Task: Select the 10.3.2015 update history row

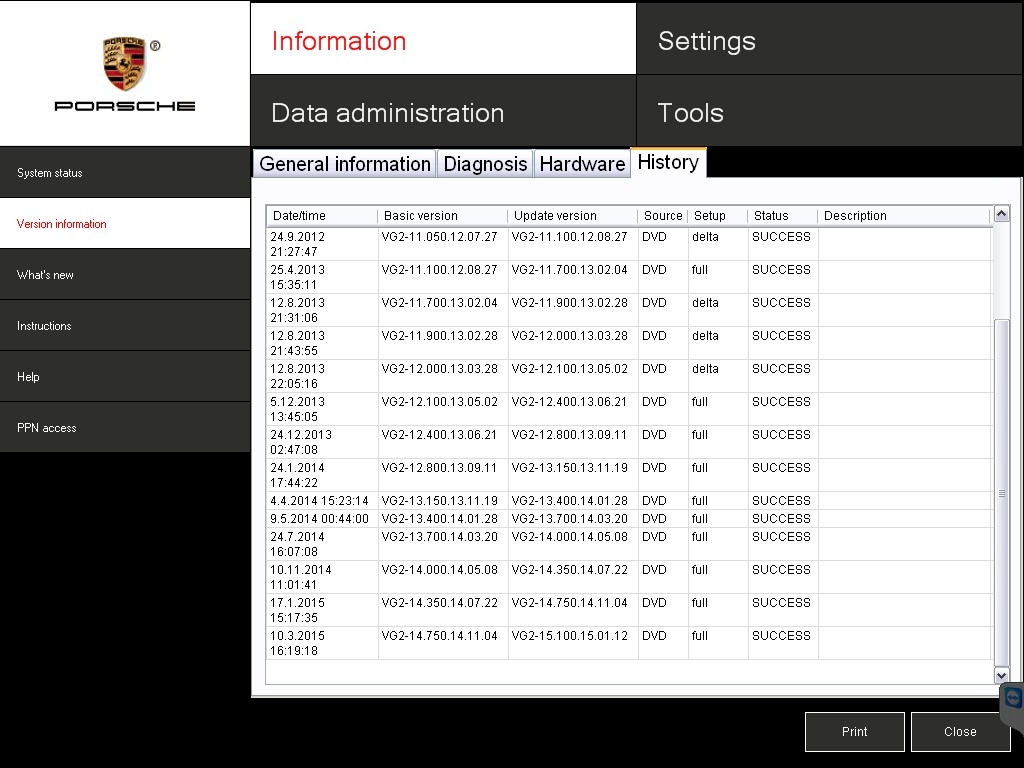Action: (x=540, y=643)
